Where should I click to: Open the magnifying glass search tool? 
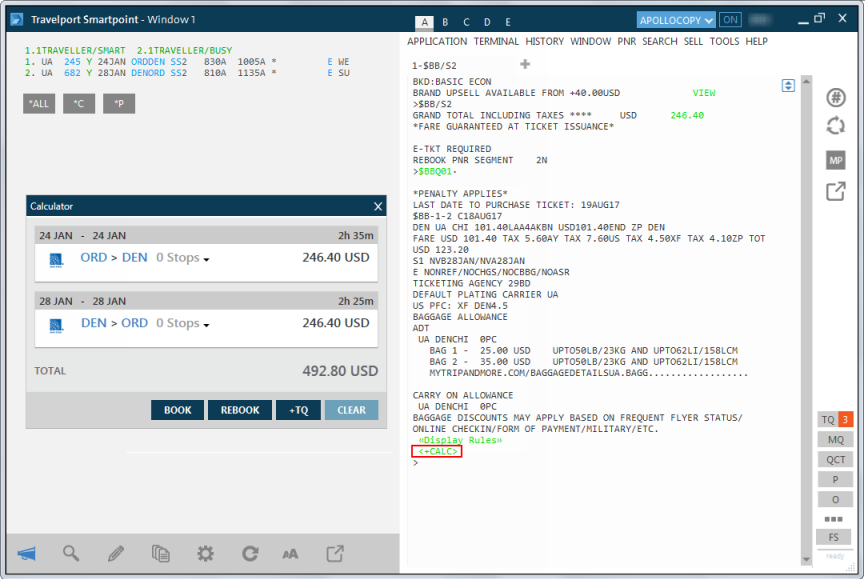coord(71,553)
